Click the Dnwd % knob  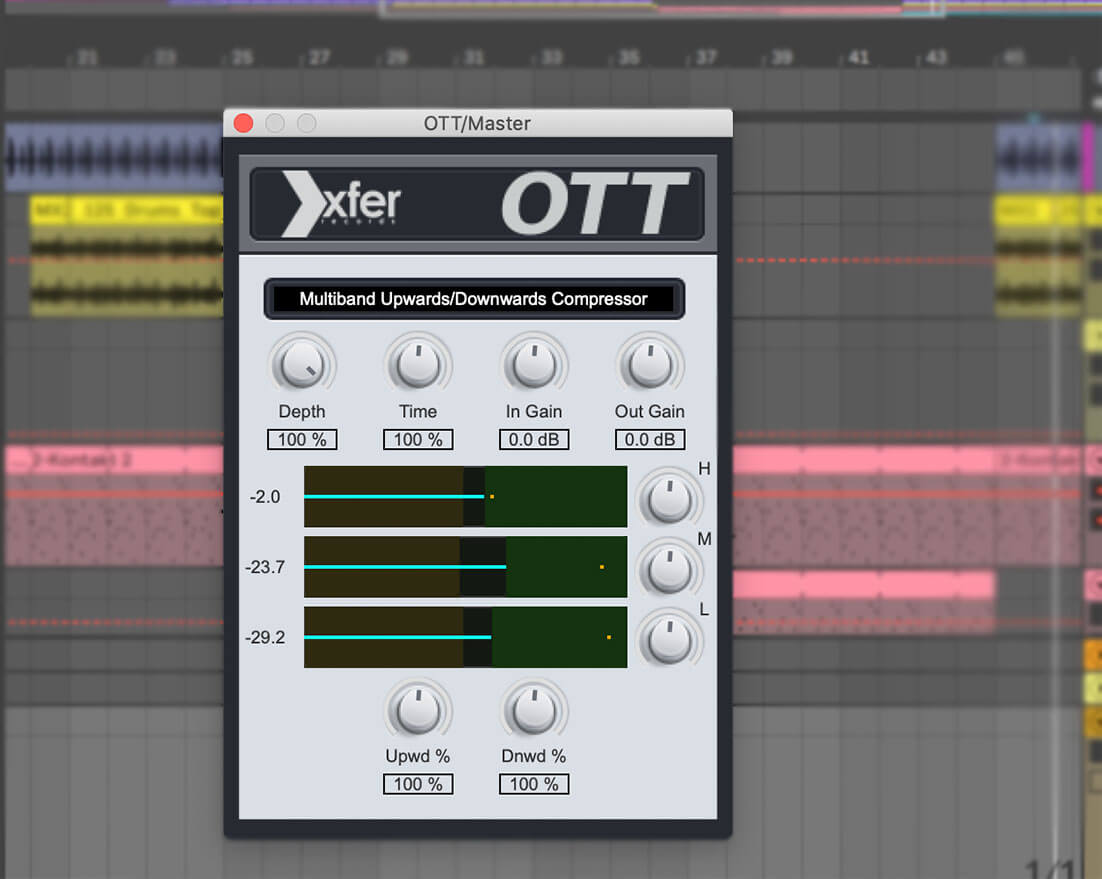click(x=534, y=711)
